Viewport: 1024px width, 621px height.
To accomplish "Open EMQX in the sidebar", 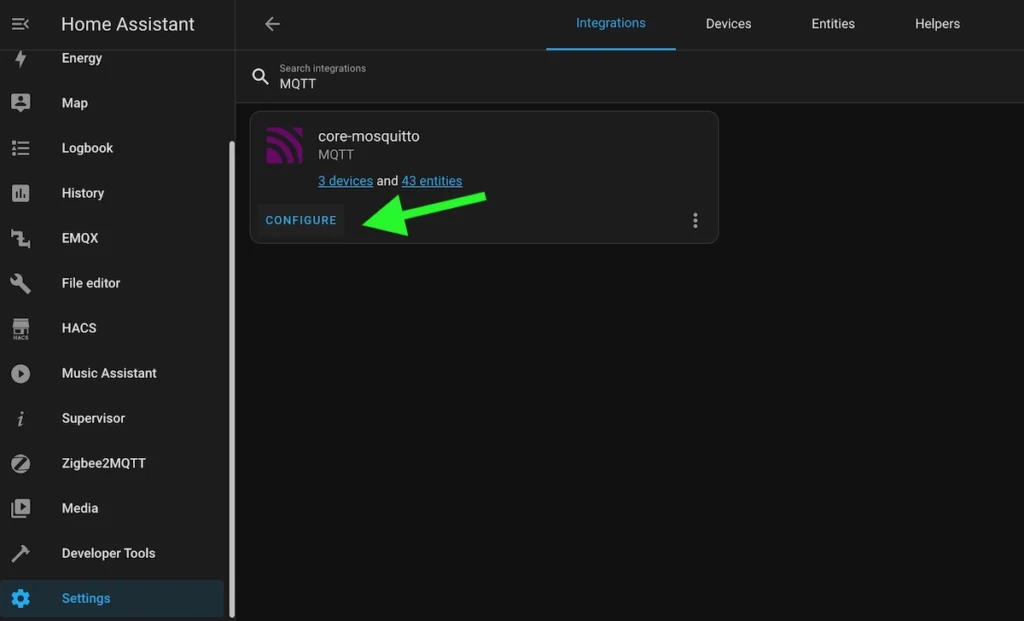I will 112,238.
